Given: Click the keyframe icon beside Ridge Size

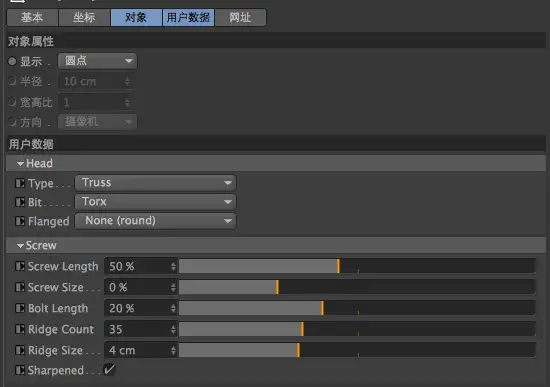Looking at the screenshot, I should (x=20, y=350).
